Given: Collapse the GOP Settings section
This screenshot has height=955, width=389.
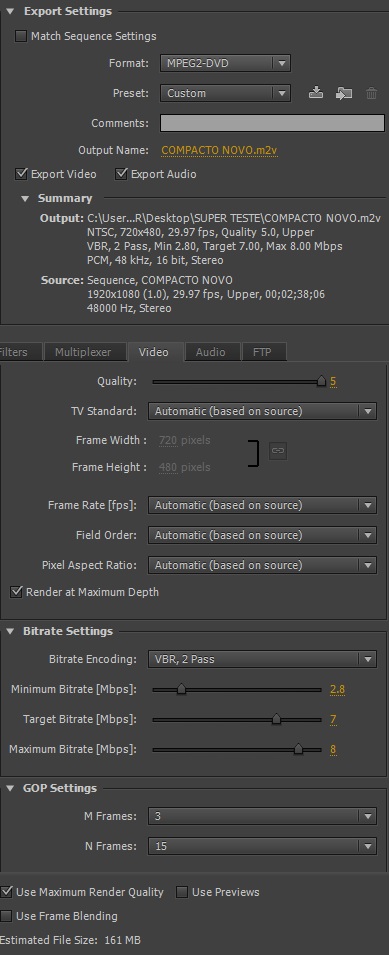Looking at the screenshot, I should pos(10,788).
